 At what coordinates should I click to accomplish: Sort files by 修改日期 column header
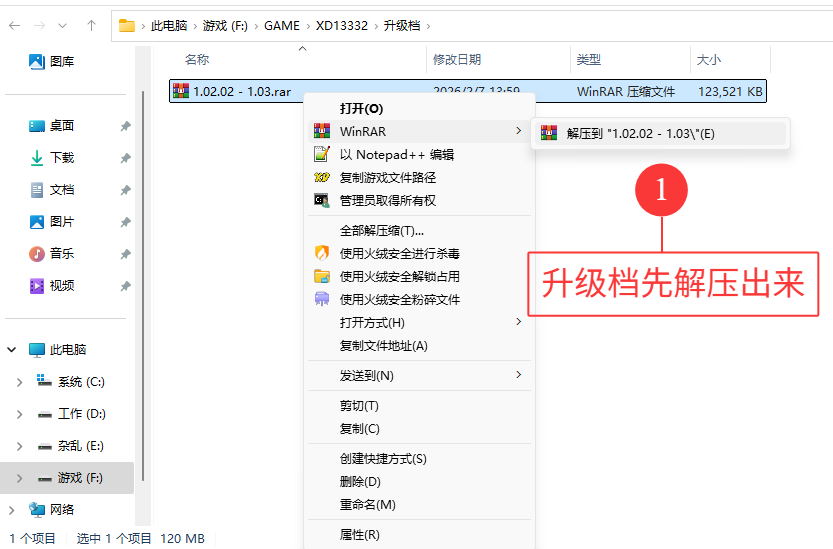tap(457, 60)
